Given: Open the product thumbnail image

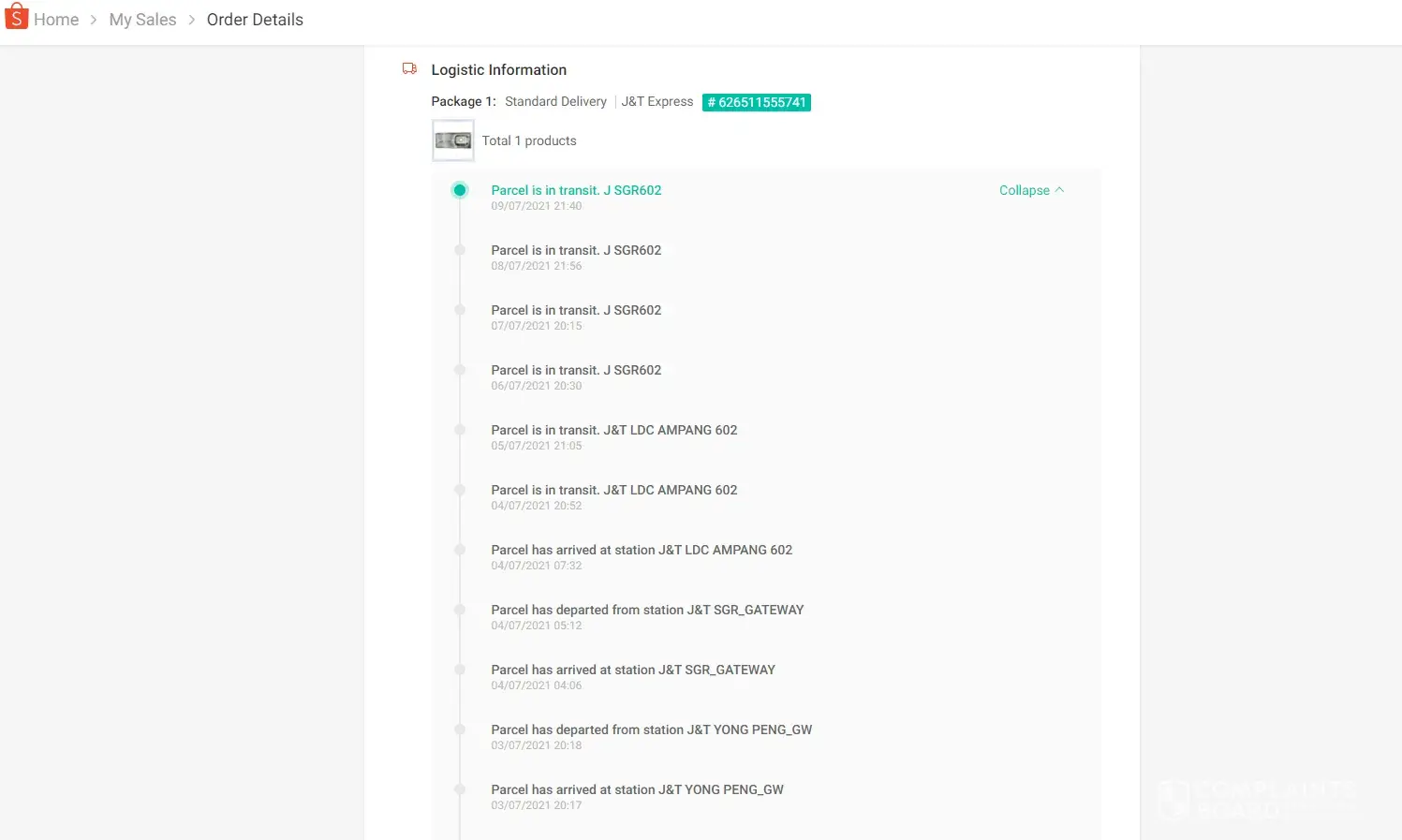Looking at the screenshot, I should (x=453, y=140).
